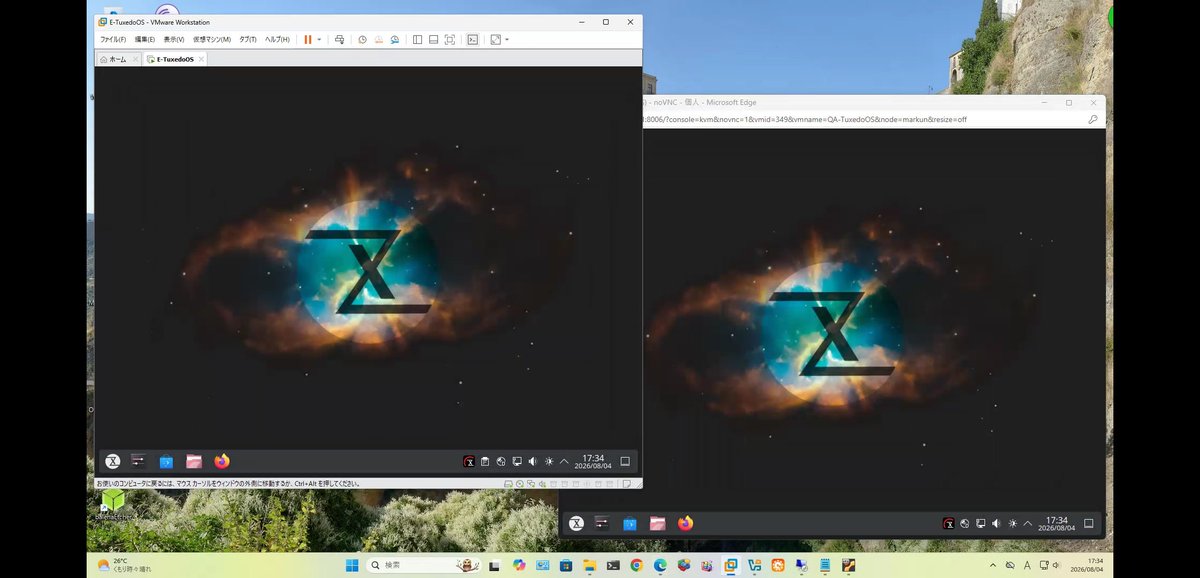The image size is (1200, 578).
Task: Open ファイル(F) menu in VMware Workstation
Action: [112, 39]
